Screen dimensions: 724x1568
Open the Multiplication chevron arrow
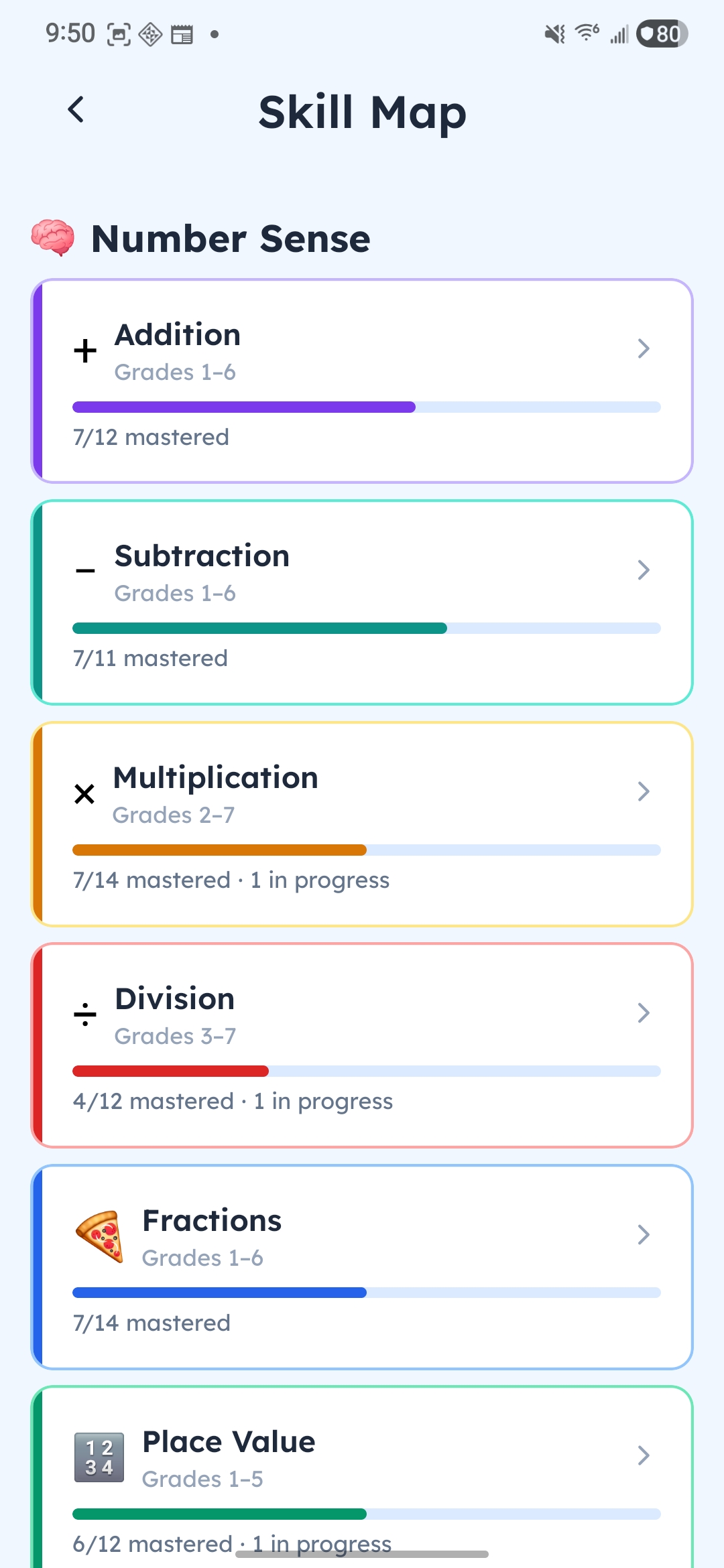[644, 792]
